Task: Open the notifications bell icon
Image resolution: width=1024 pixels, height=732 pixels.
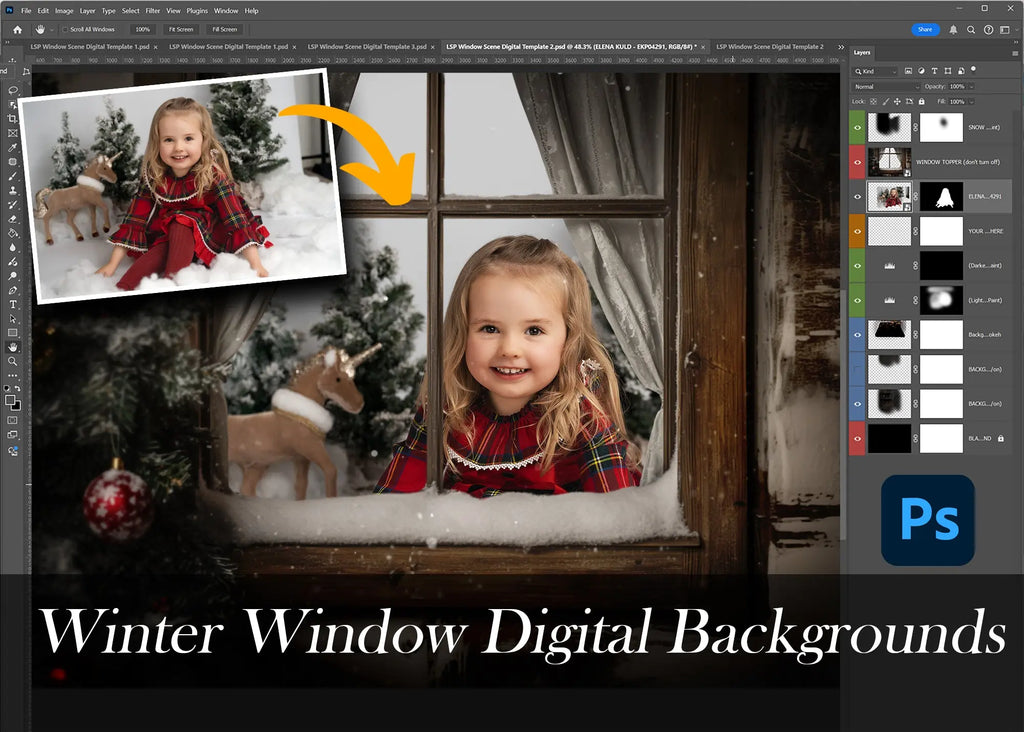Action: 953,29
